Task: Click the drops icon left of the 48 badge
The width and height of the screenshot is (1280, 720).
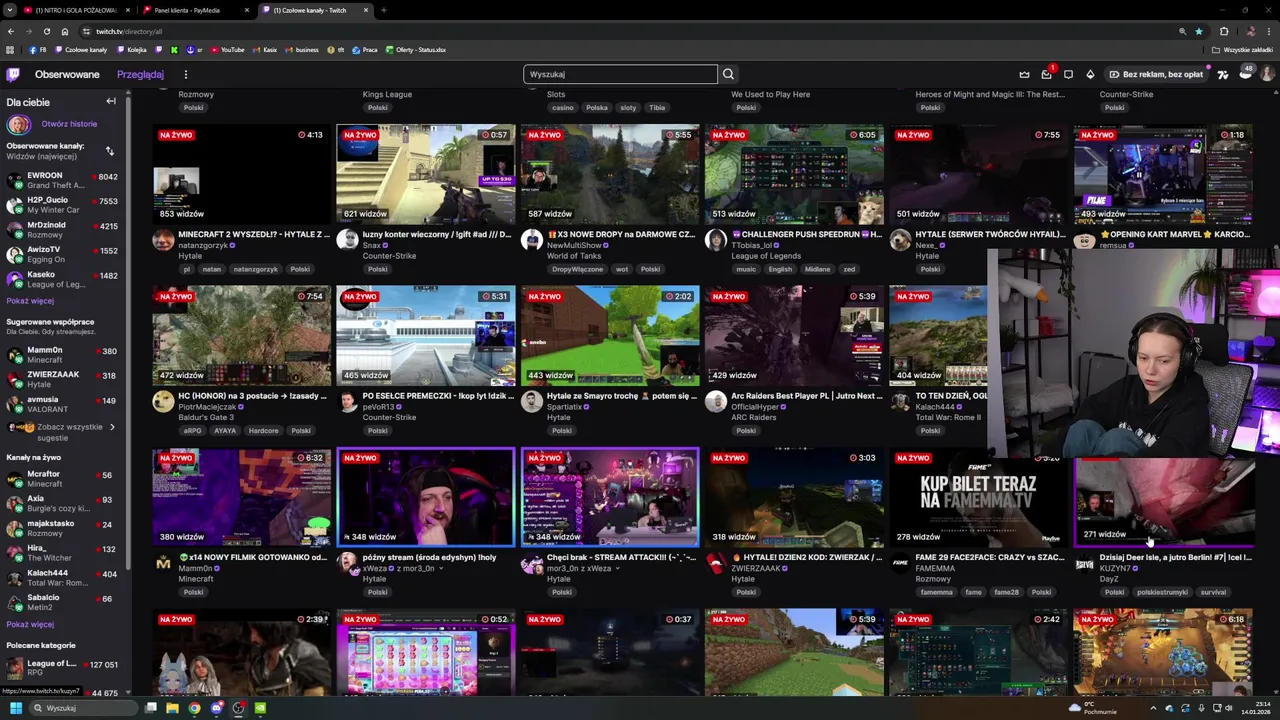Action: click(x=1222, y=74)
